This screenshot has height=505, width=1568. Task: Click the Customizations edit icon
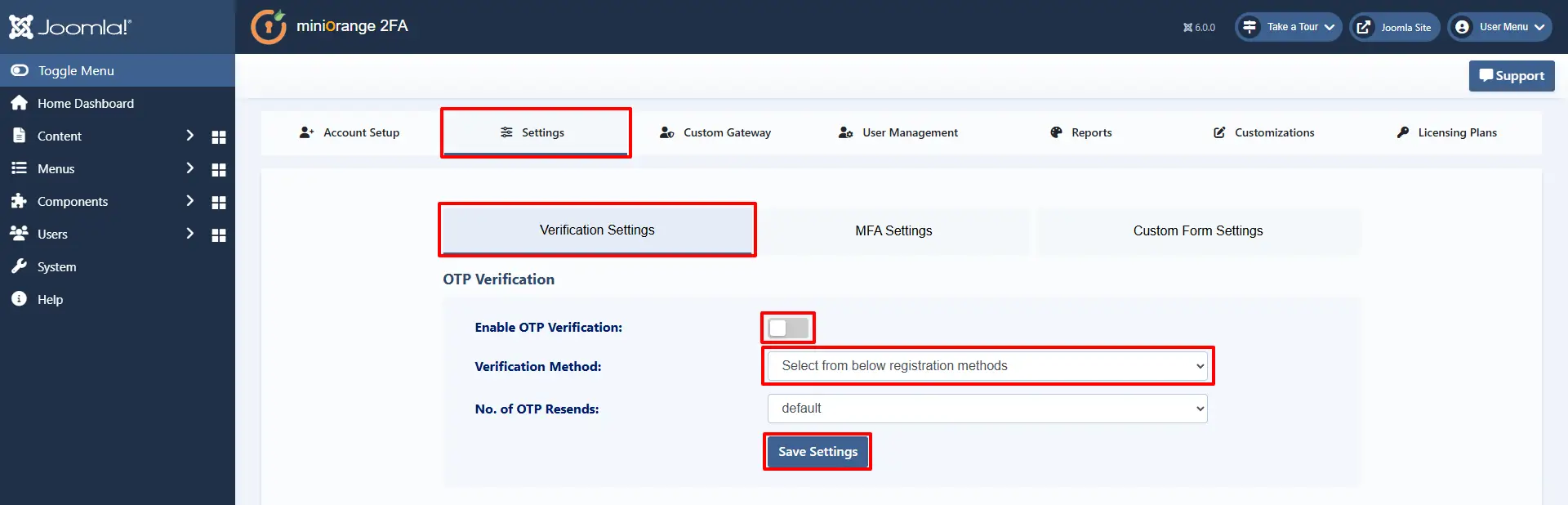[x=1219, y=132]
